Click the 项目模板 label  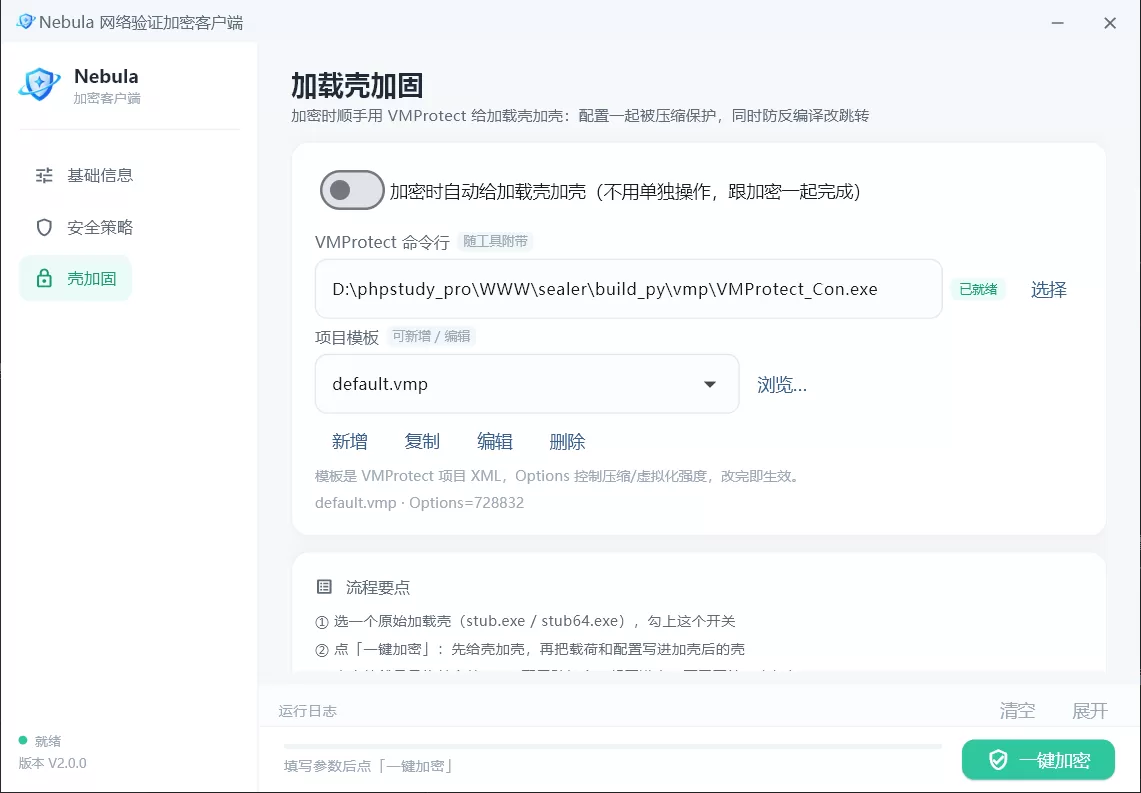pos(347,338)
